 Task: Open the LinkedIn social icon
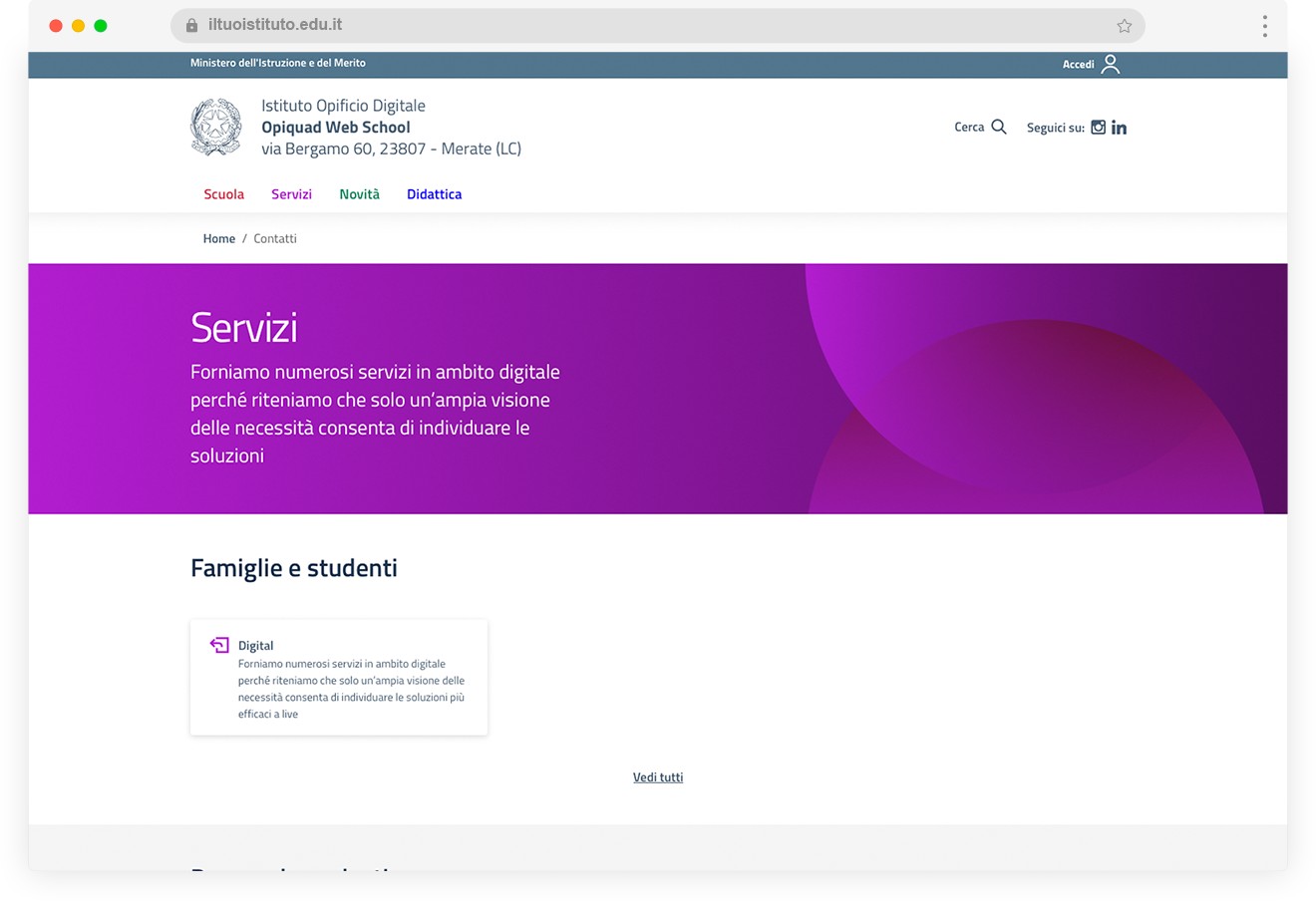(x=1119, y=128)
